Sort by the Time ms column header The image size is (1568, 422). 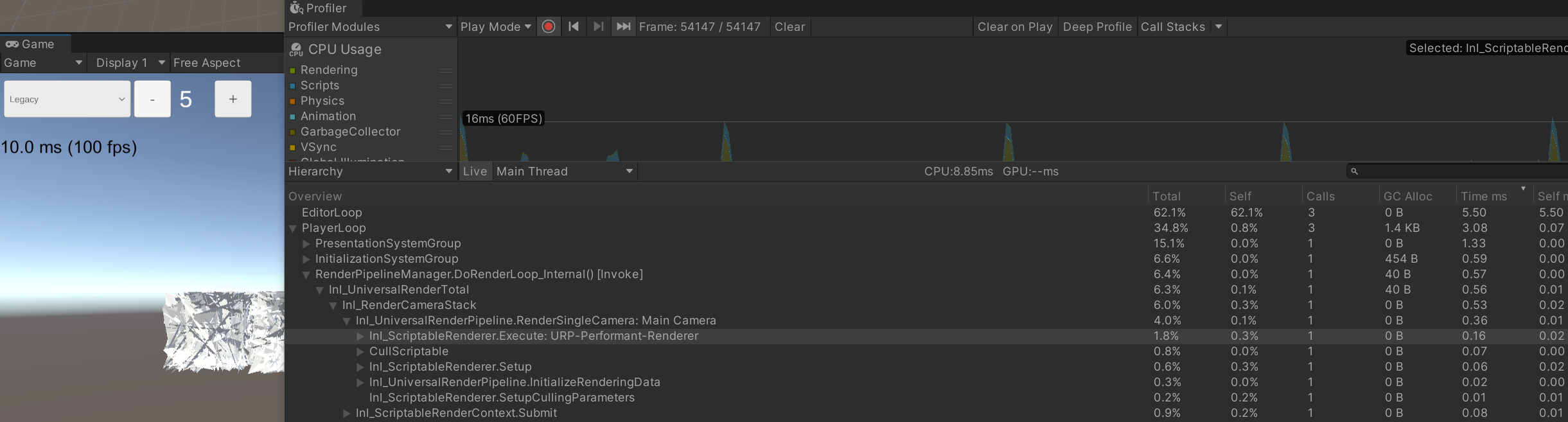click(x=1484, y=197)
